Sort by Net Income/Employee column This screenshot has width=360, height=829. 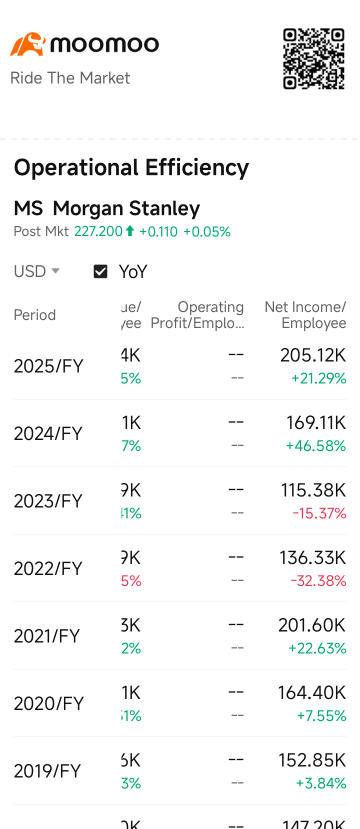[306, 315]
